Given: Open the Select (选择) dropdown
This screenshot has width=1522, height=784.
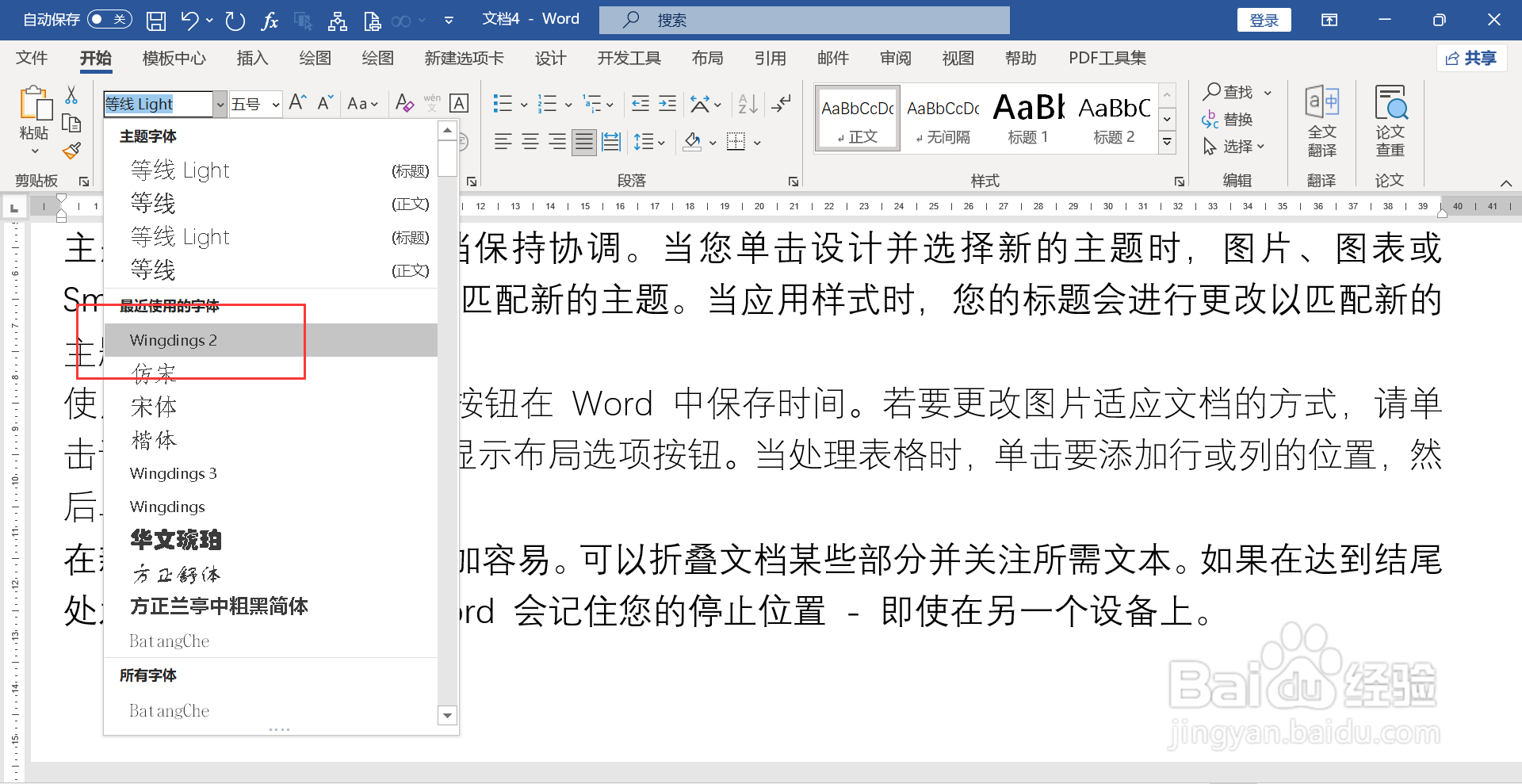Looking at the screenshot, I should coord(1234,147).
